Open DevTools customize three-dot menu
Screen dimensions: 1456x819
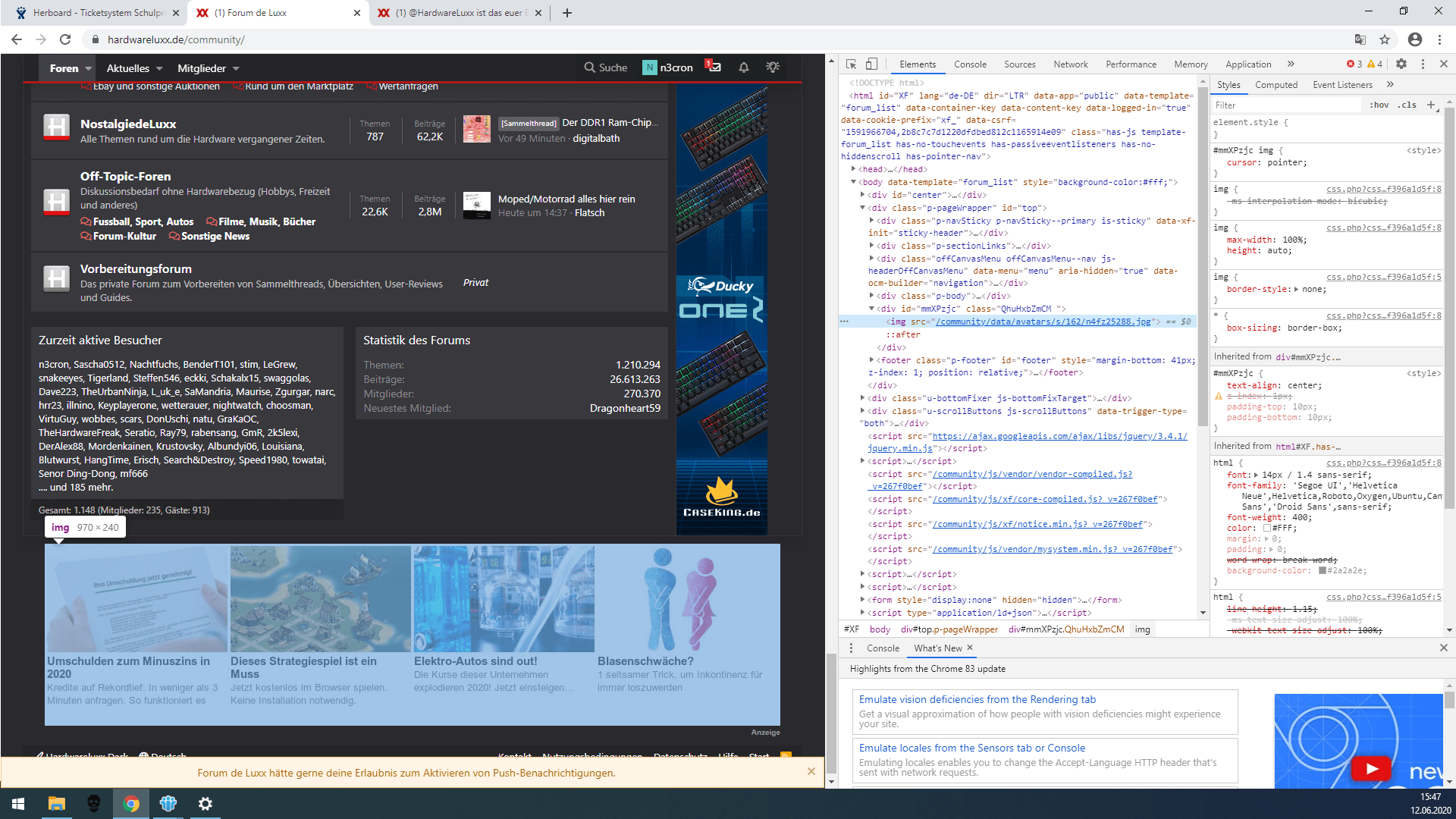tap(1423, 64)
